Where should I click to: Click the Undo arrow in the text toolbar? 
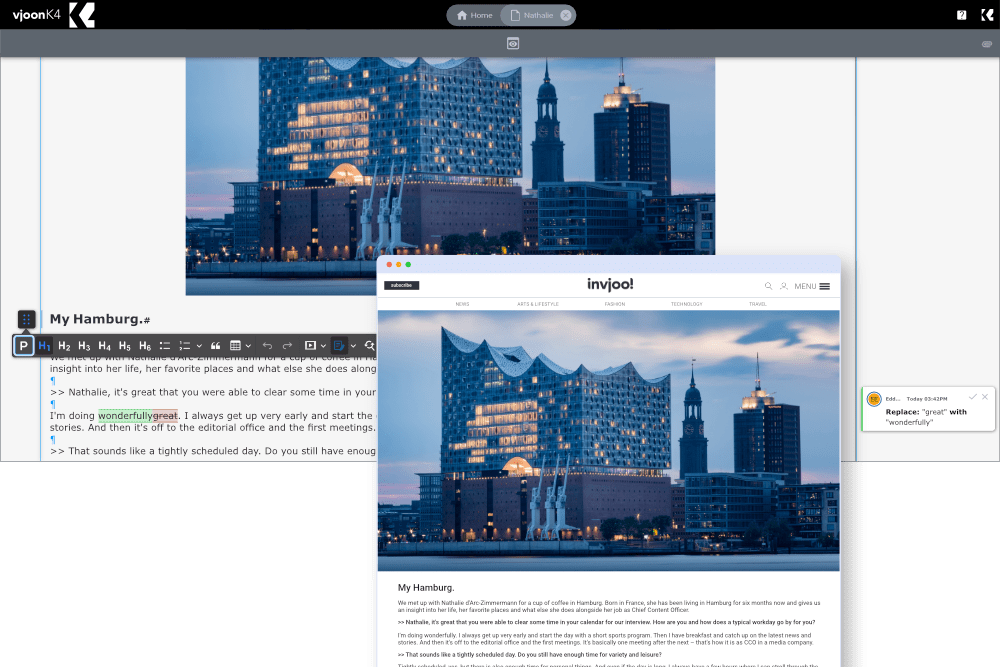pos(266,345)
